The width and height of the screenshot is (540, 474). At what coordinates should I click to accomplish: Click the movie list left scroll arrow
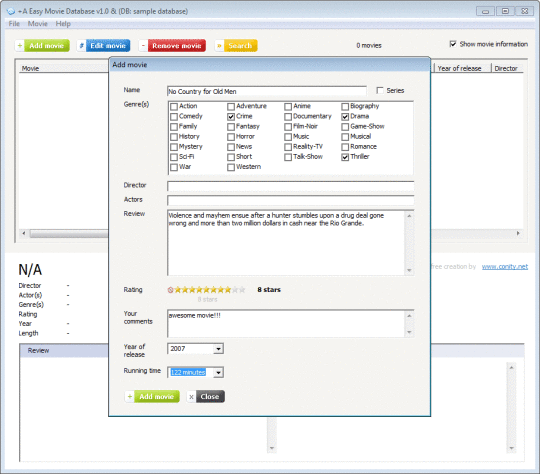coord(24,233)
